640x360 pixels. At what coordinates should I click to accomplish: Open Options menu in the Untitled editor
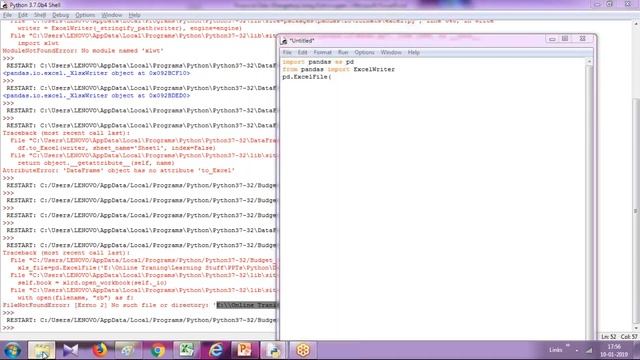364,52
